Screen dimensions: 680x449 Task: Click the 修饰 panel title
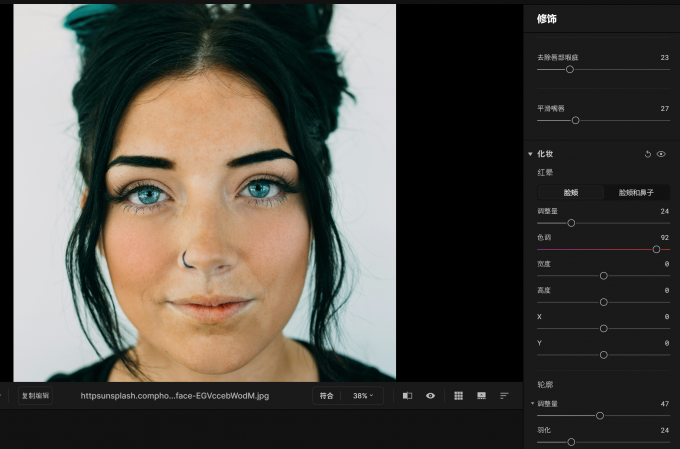tap(546, 19)
